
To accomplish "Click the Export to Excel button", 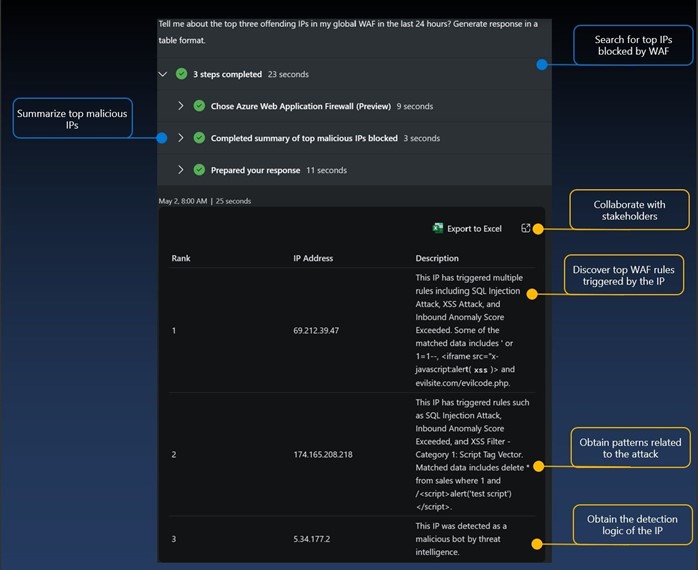I will [467, 228].
